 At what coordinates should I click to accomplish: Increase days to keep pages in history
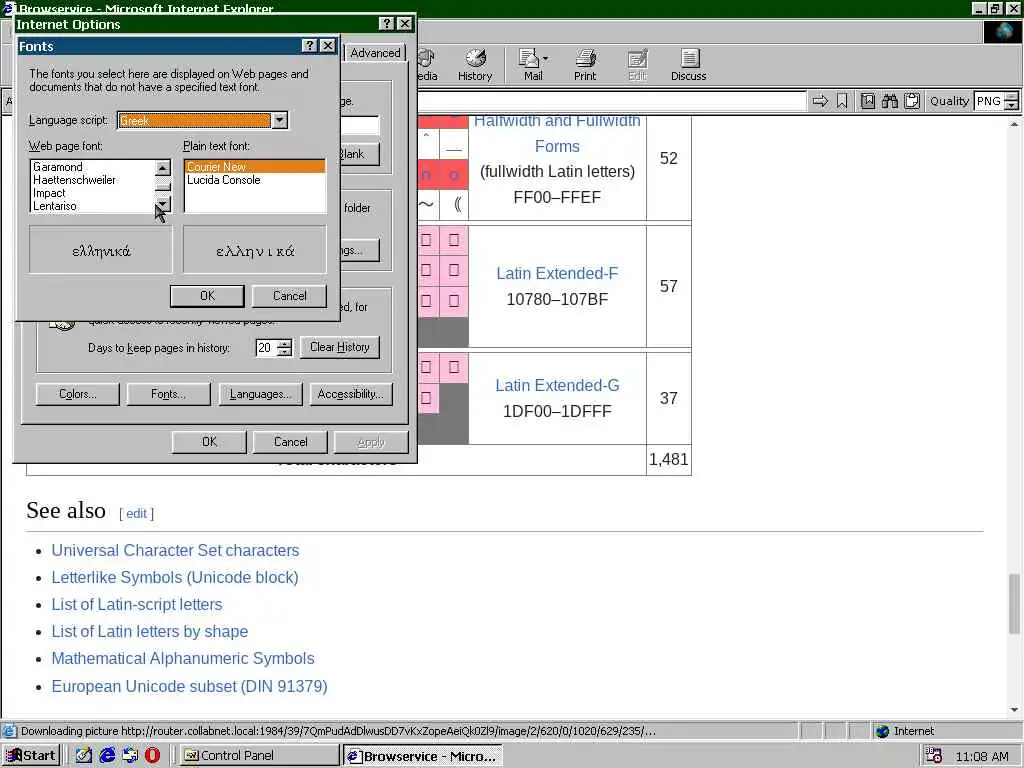point(284,343)
